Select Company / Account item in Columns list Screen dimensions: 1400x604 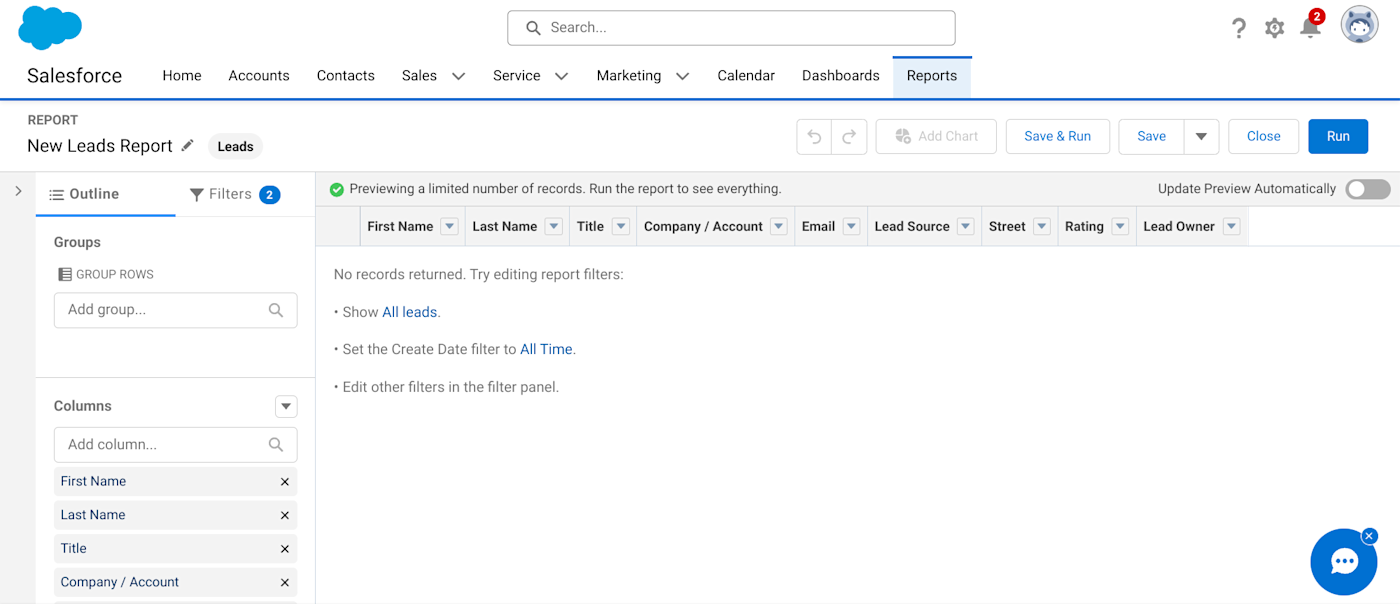click(x=175, y=583)
